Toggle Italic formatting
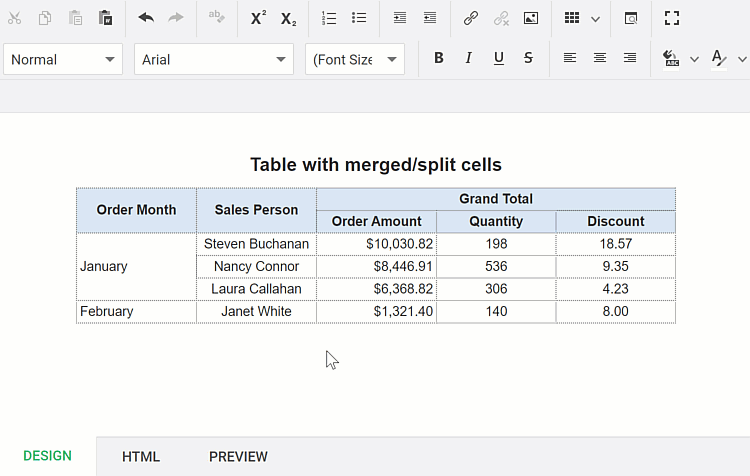The width and height of the screenshot is (750, 476). (468, 59)
